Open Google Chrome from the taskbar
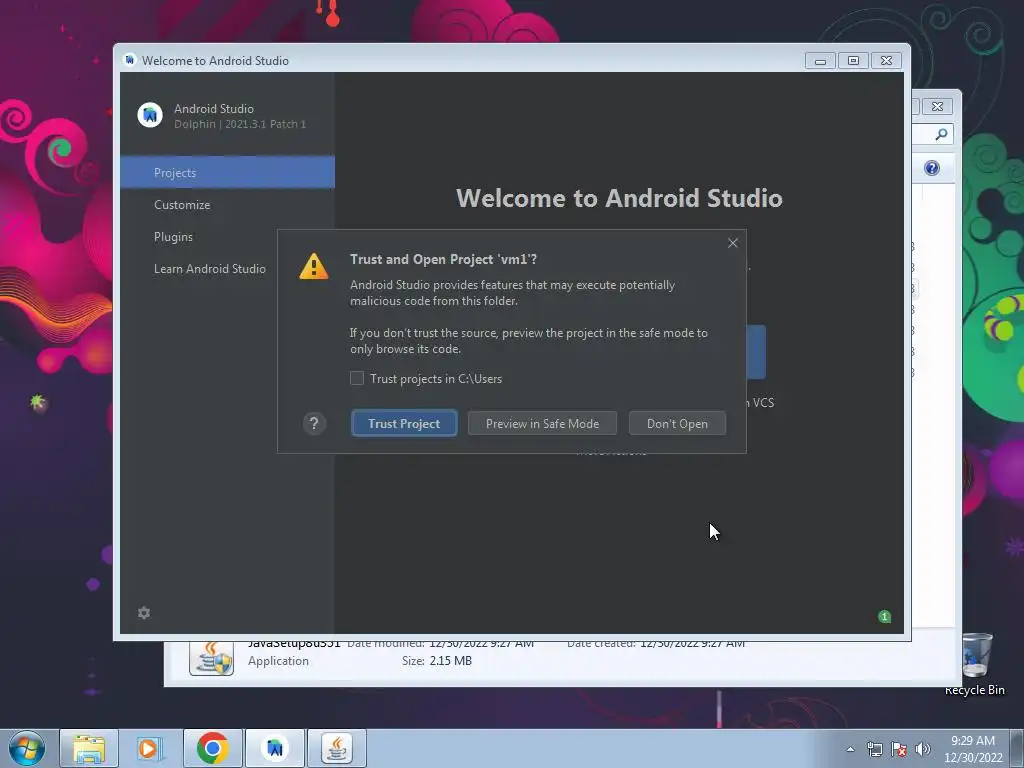 coord(212,748)
